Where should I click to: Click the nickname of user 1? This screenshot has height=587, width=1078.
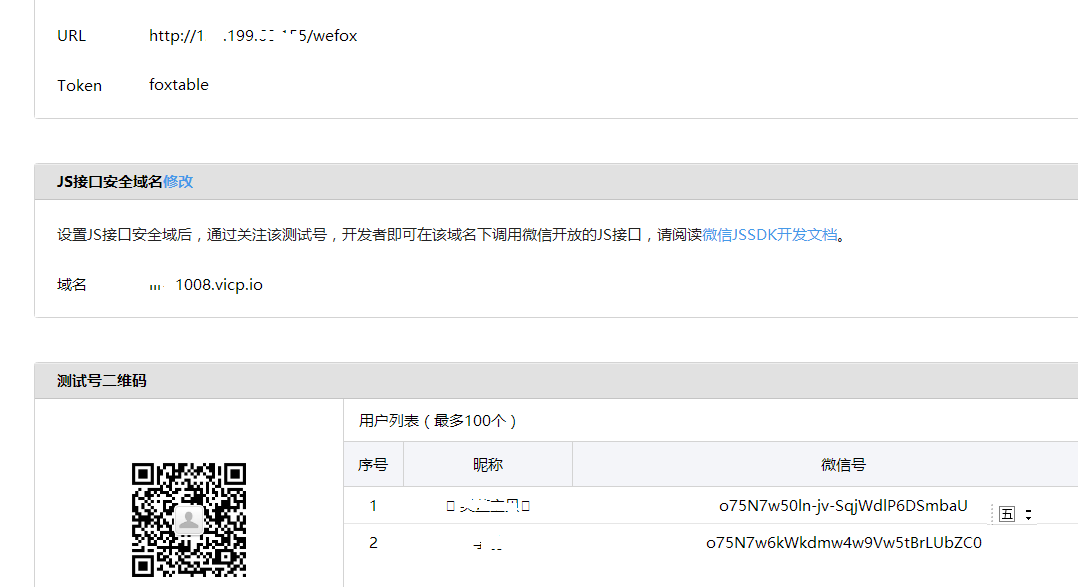pyautogui.click(x=487, y=506)
